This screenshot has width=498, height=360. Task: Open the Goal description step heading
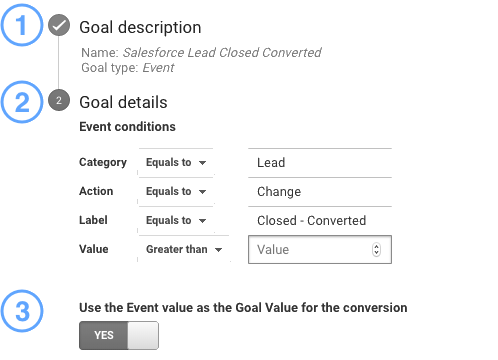click(x=140, y=27)
